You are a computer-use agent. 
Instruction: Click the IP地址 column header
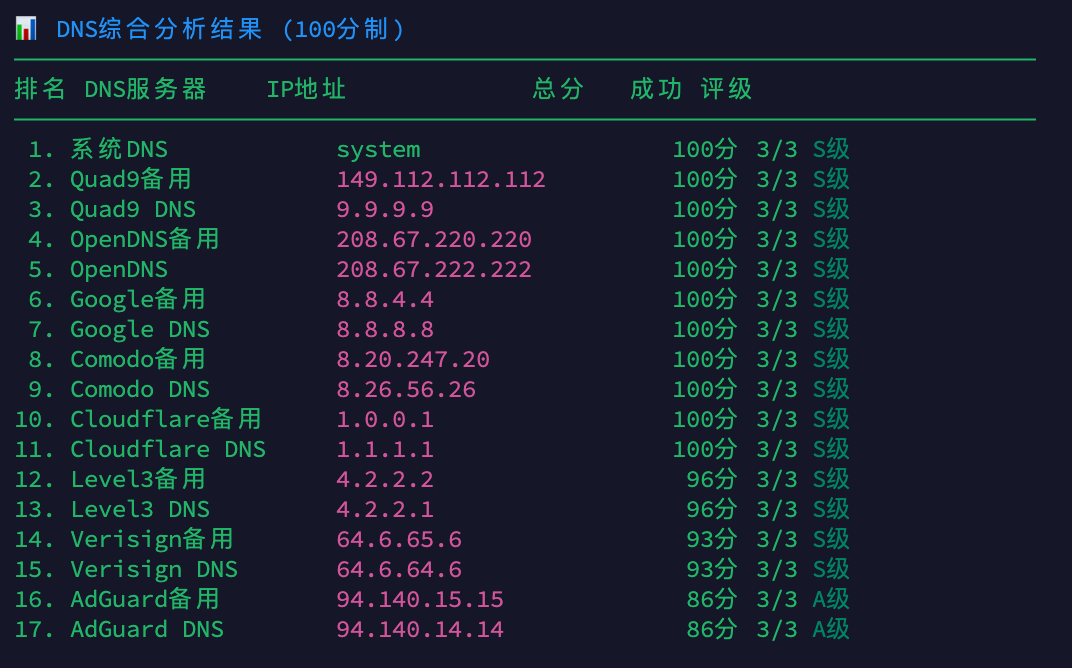[306, 89]
